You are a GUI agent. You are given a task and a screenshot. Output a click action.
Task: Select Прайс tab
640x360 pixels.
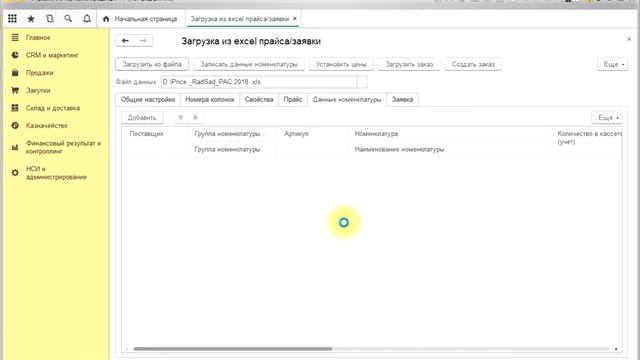coord(293,100)
